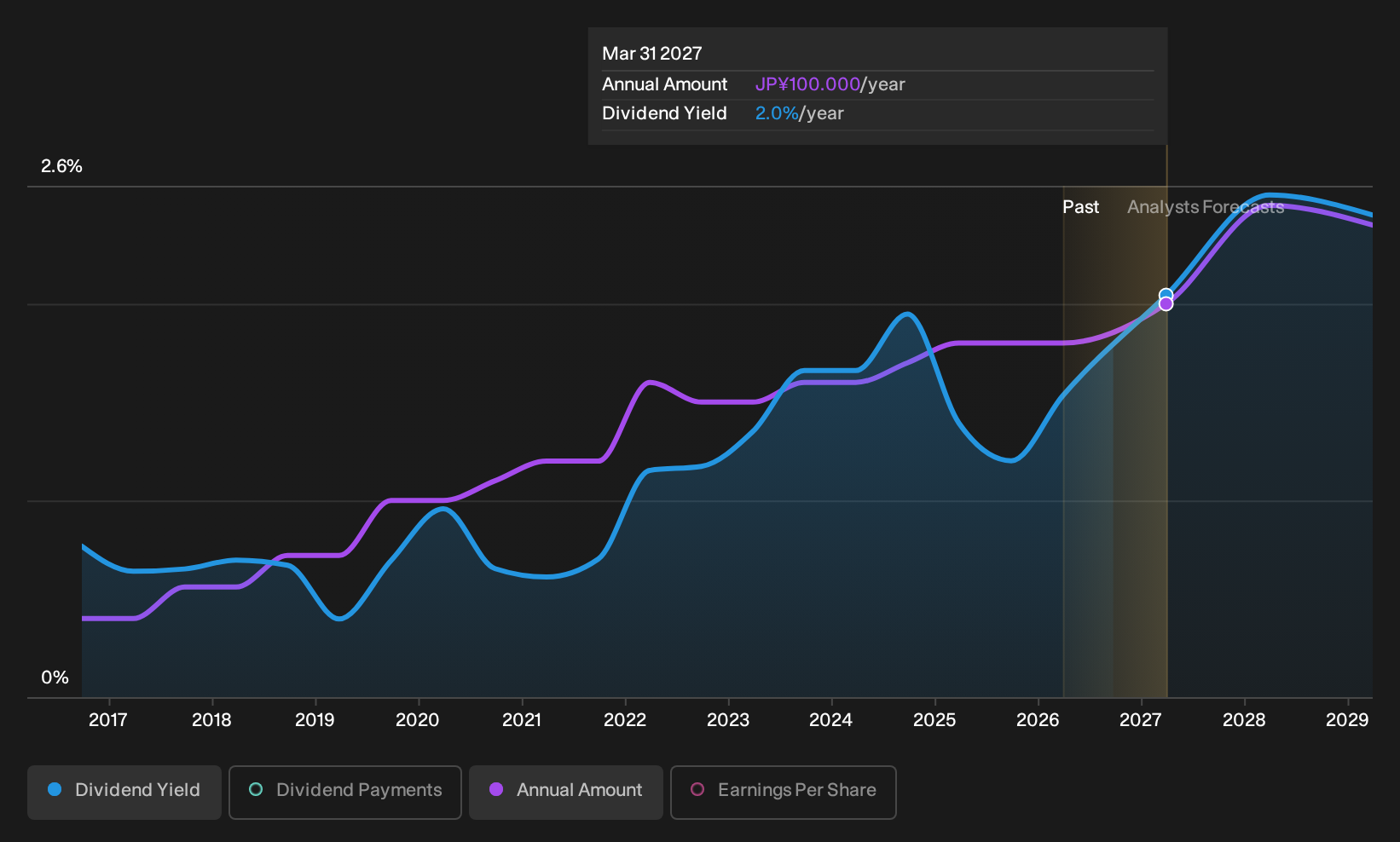Click the purple Annual Amount legend dot
Image resolution: width=1400 pixels, height=842 pixels.
point(496,789)
